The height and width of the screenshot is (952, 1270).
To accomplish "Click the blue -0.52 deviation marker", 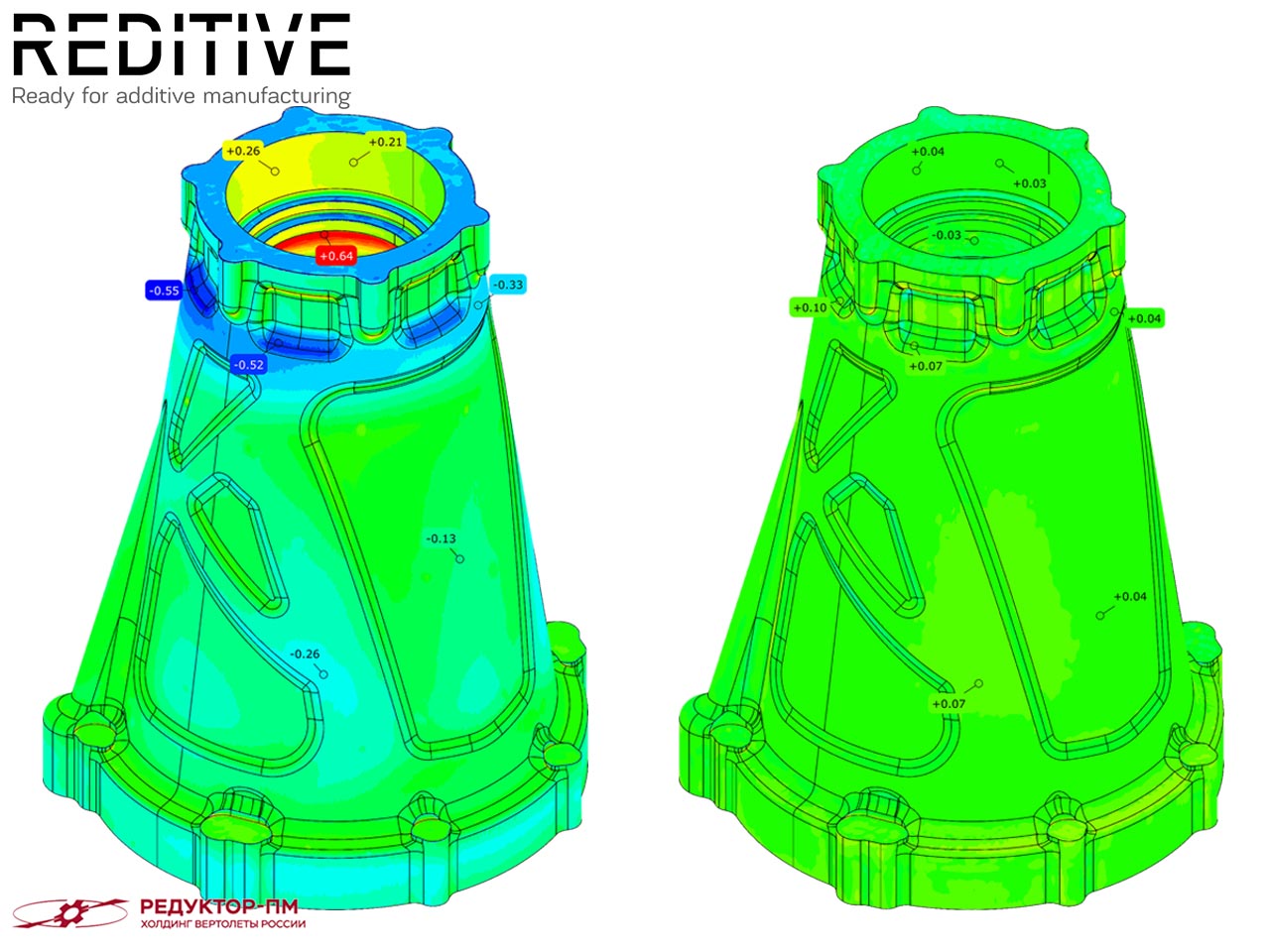I will 248,365.
